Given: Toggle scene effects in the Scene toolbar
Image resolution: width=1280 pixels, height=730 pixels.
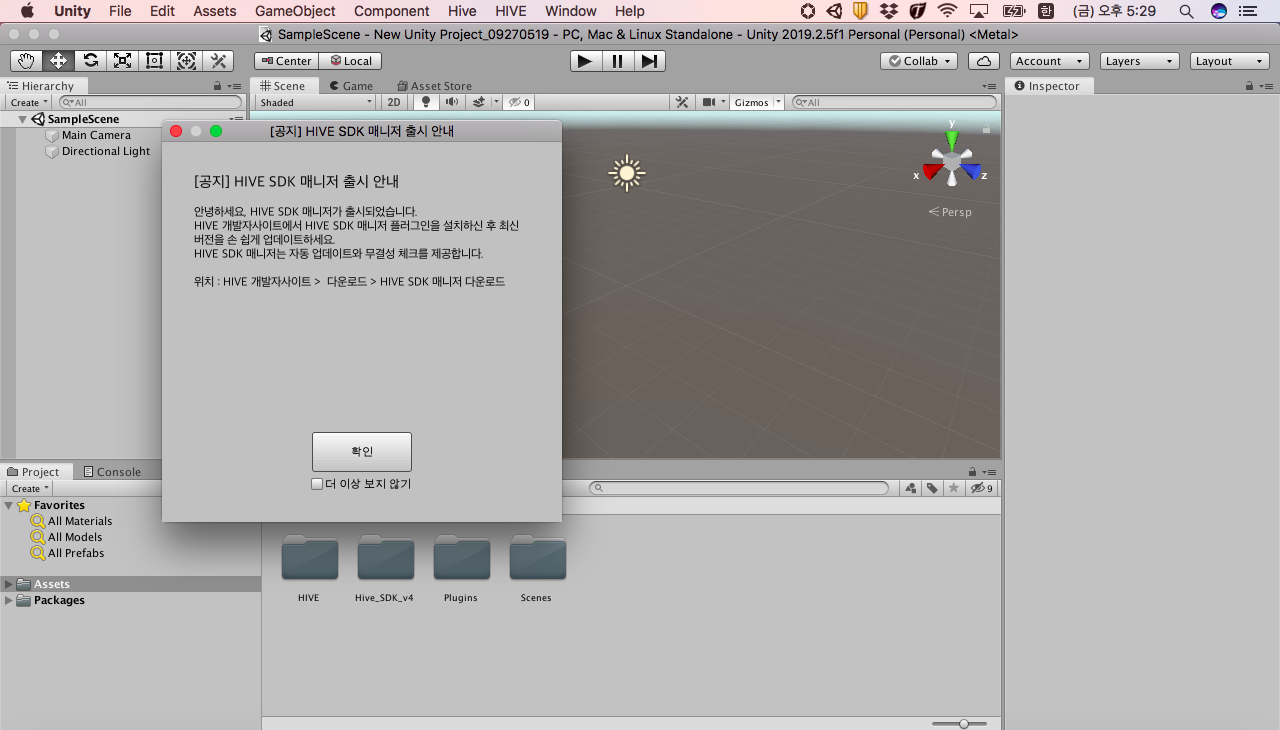Looking at the screenshot, I should coord(478,102).
